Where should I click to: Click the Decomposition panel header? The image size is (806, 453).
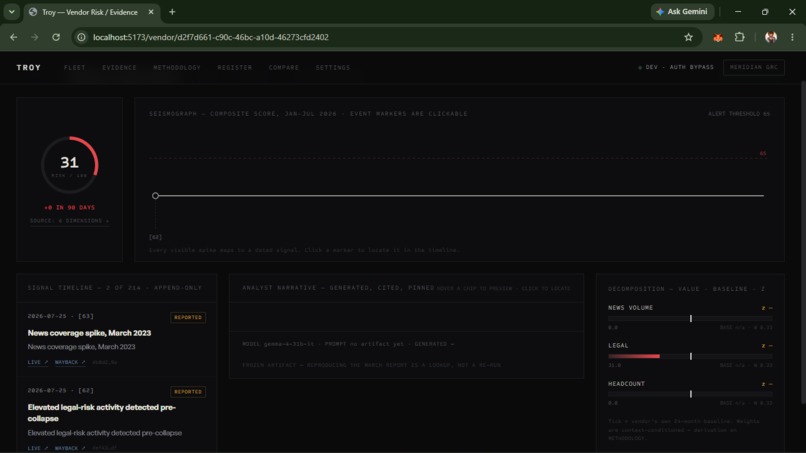tap(687, 289)
